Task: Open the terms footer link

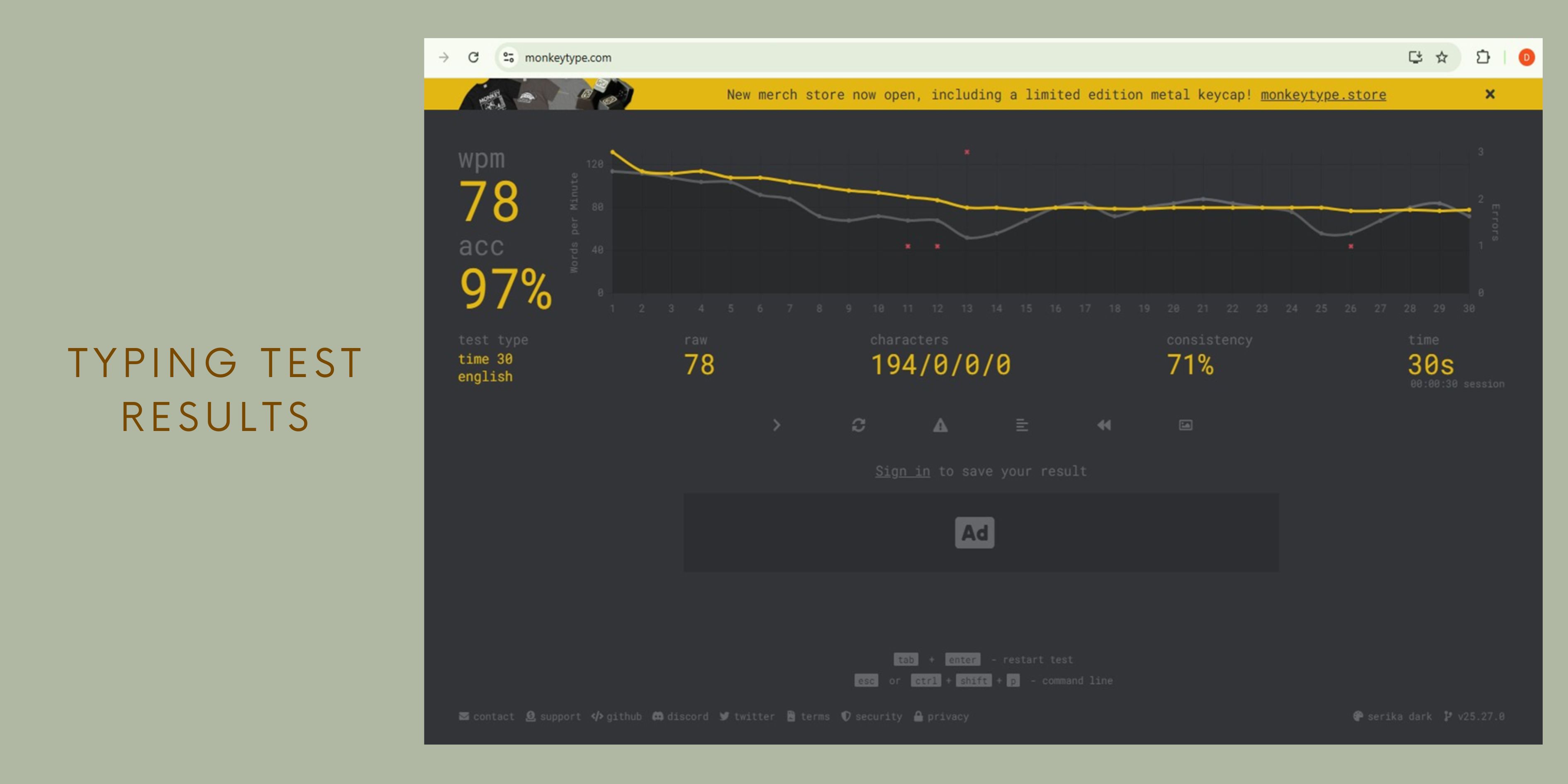Action: point(808,716)
